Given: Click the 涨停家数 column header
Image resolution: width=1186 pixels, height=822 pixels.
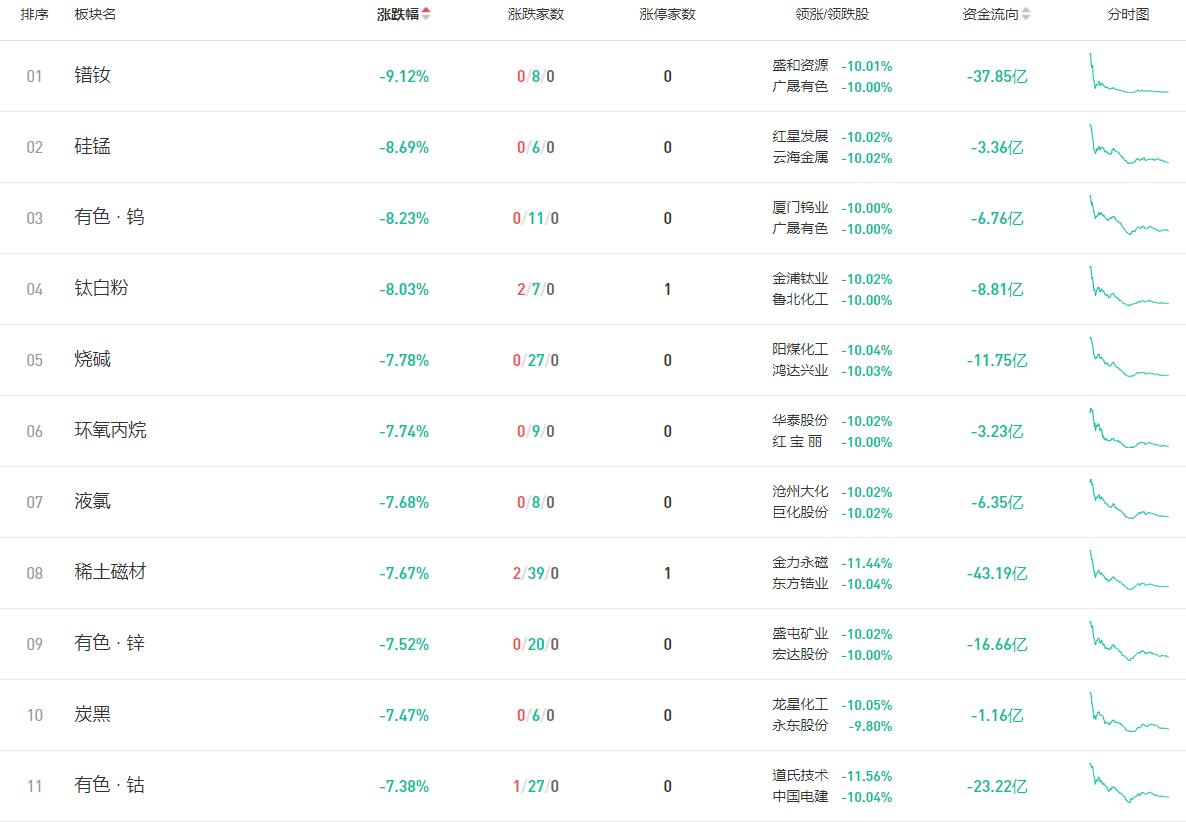Looking at the screenshot, I should [667, 14].
